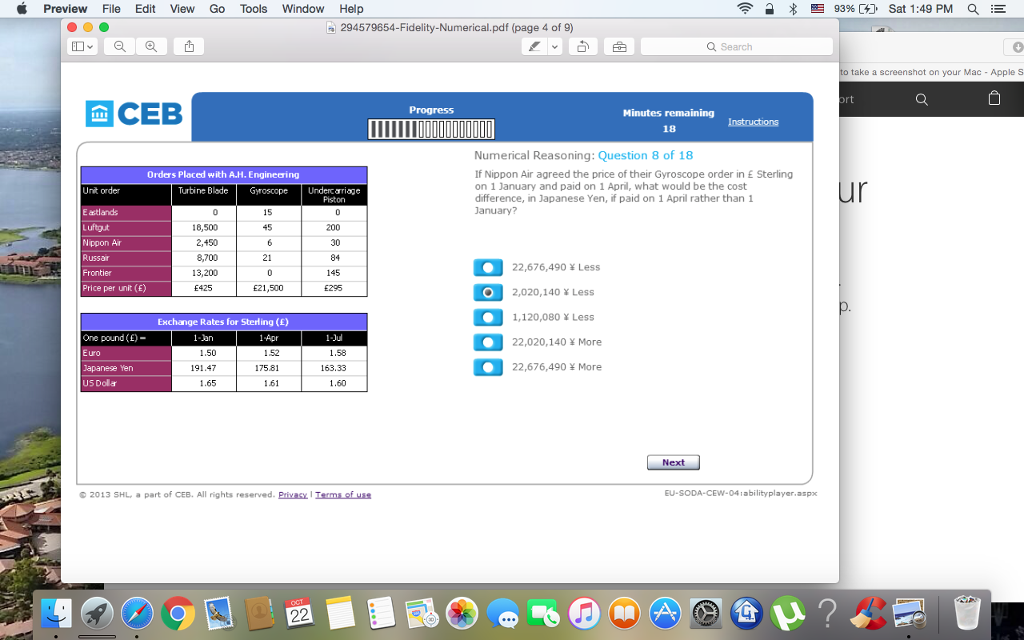Open the Trash in the dock
Image resolution: width=1024 pixels, height=640 pixels.
pos(967,613)
